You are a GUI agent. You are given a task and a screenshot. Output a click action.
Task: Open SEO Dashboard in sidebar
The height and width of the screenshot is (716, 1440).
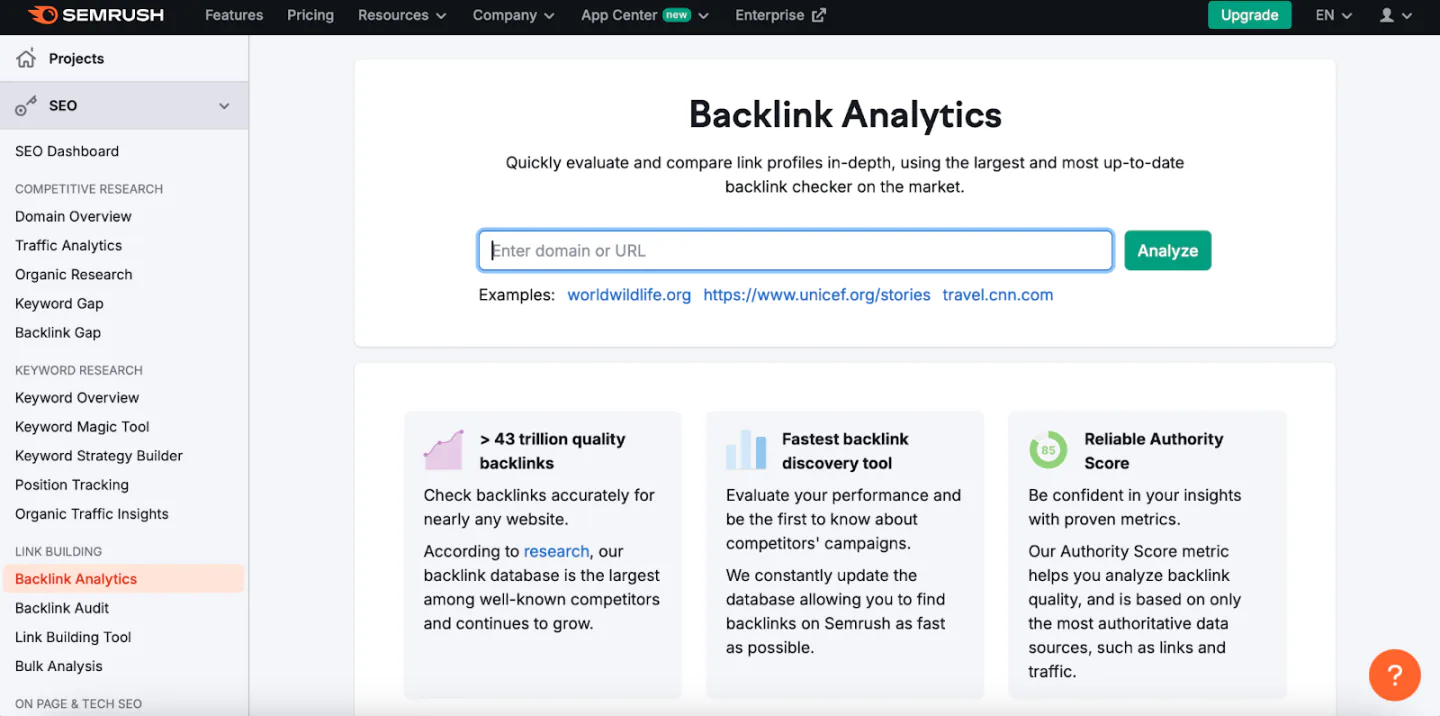click(67, 151)
